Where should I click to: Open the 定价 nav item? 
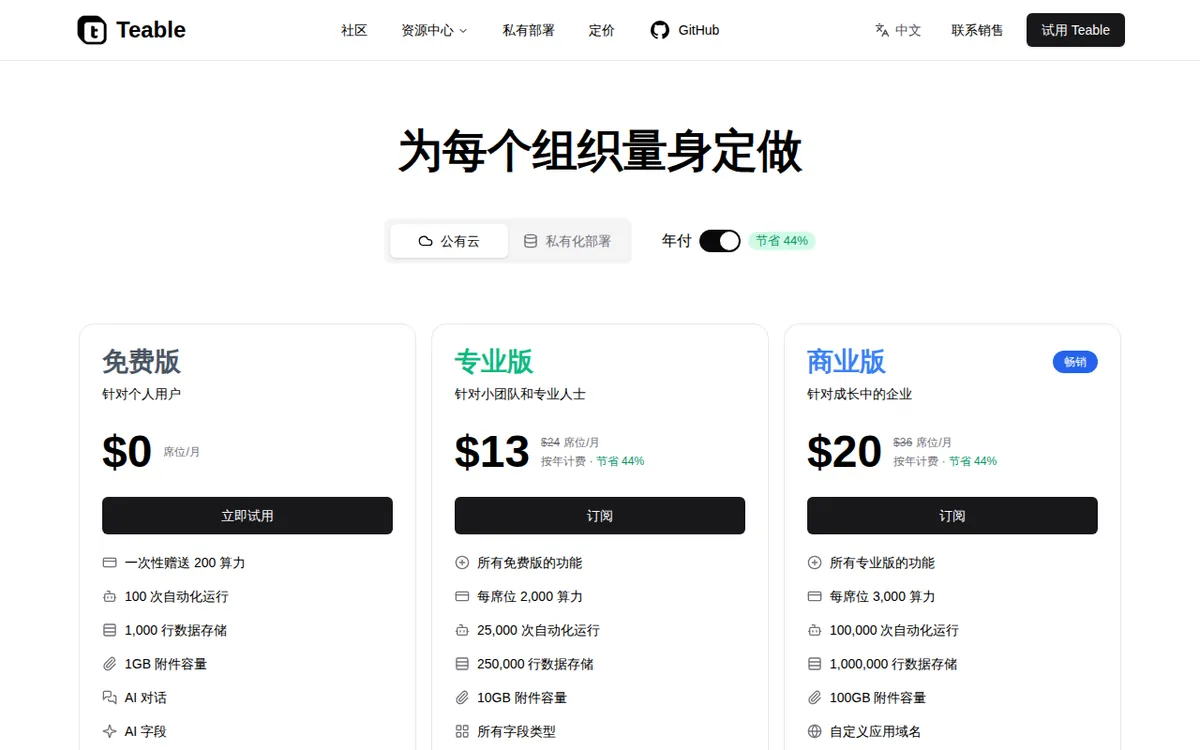point(602,30)
